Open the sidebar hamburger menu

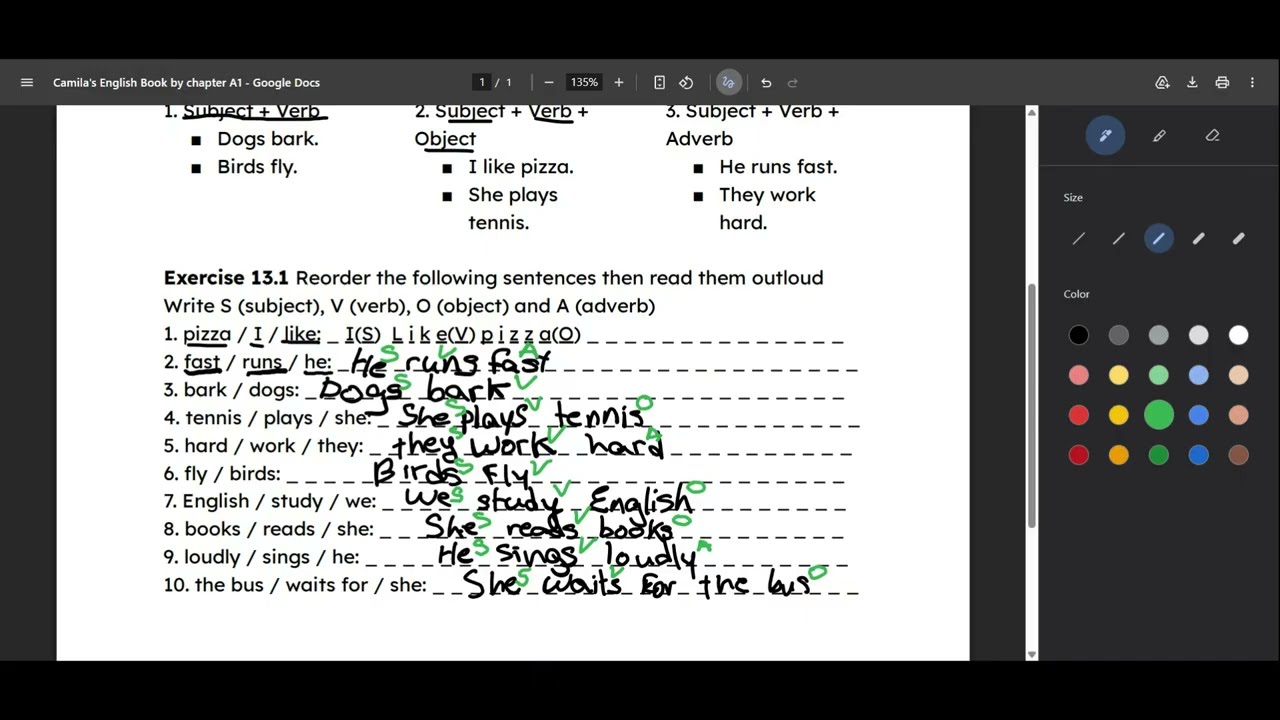coord(27,83)
